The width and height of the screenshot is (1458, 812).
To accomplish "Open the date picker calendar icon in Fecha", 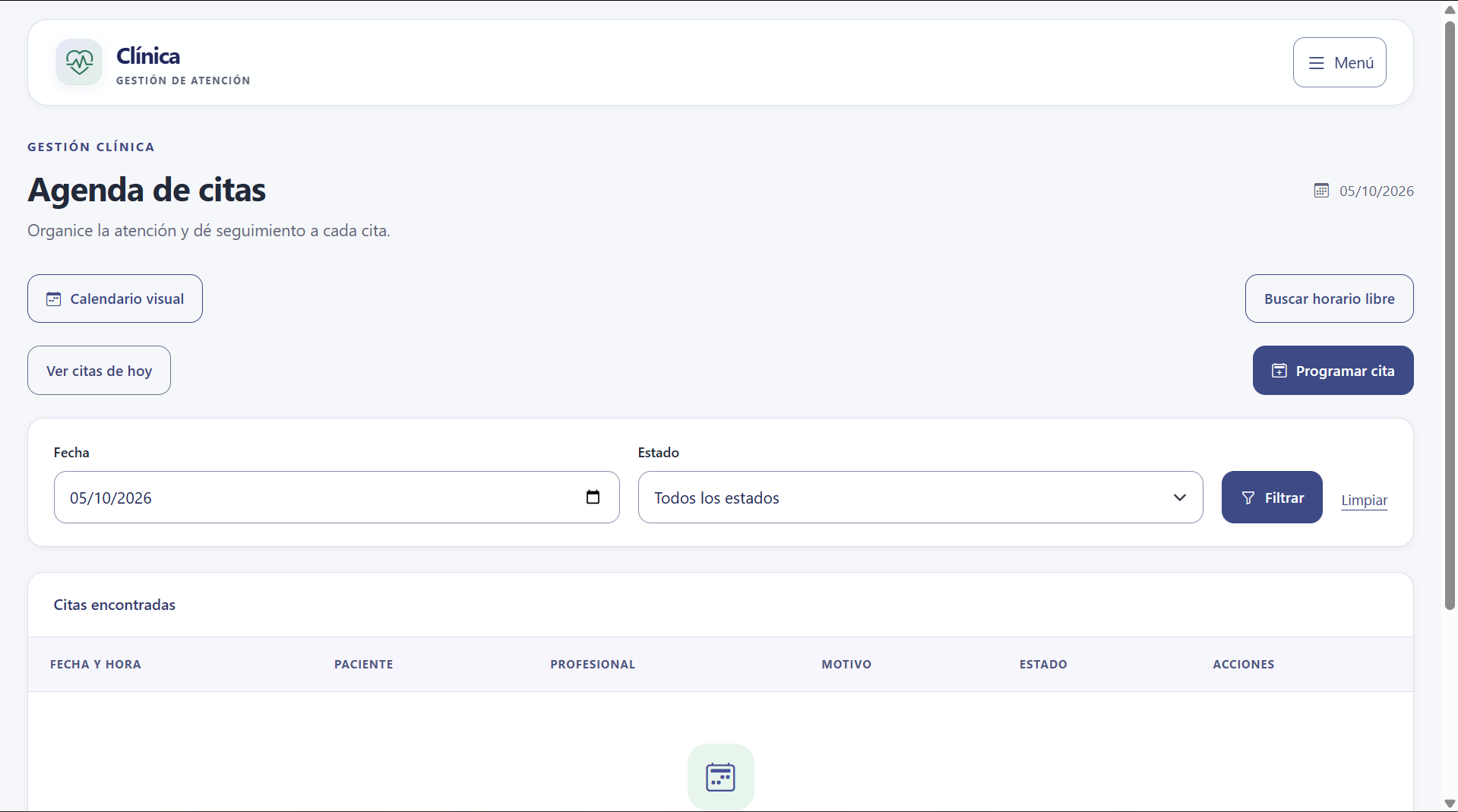I will pos(593,497).
